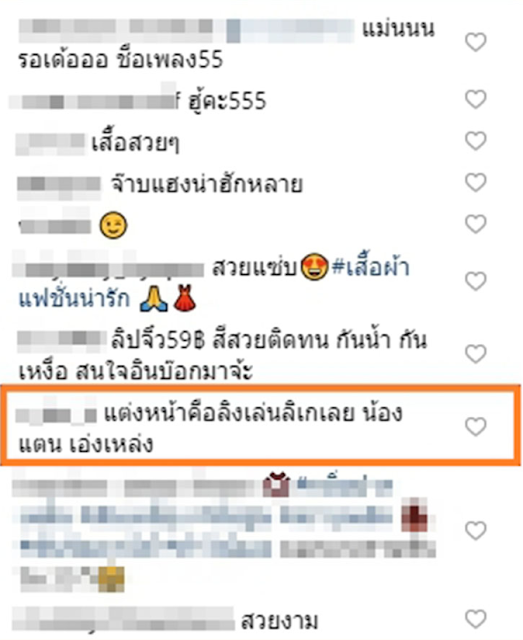Open the #เสื้อผ้า hashtag link

pos(371,267)
